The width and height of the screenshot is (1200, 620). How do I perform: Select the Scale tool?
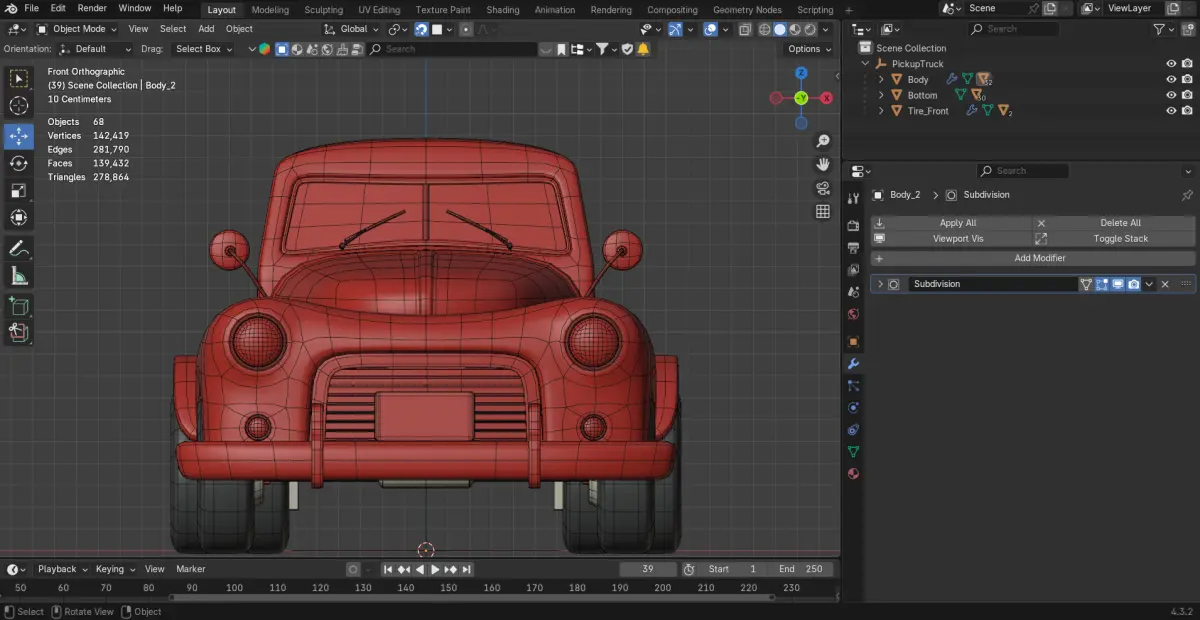[19, 190]
